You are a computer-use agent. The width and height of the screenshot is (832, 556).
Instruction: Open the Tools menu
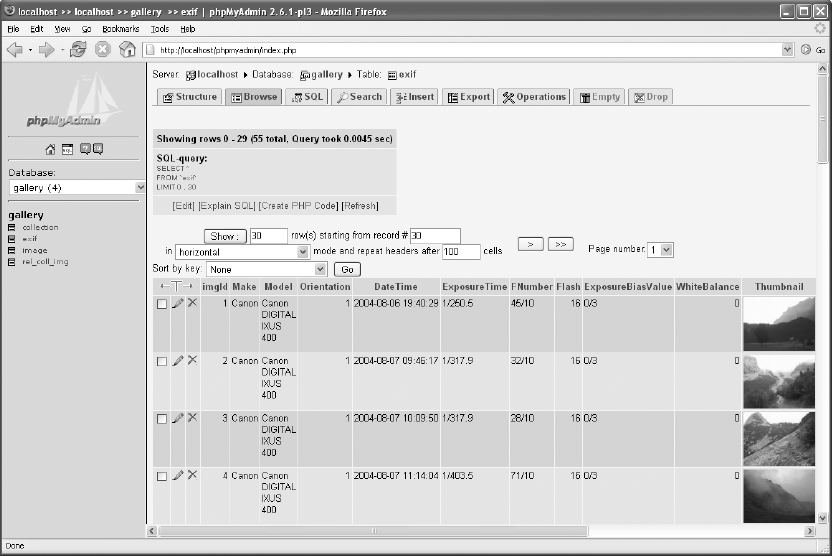point(160,29)
